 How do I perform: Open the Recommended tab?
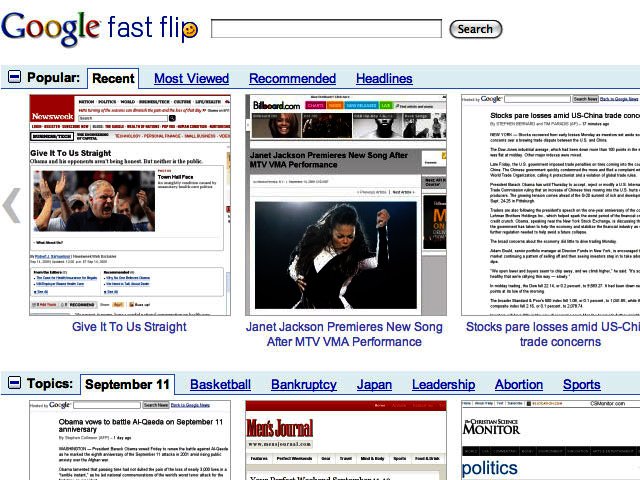pyautogui.click(x=292, y=78)
